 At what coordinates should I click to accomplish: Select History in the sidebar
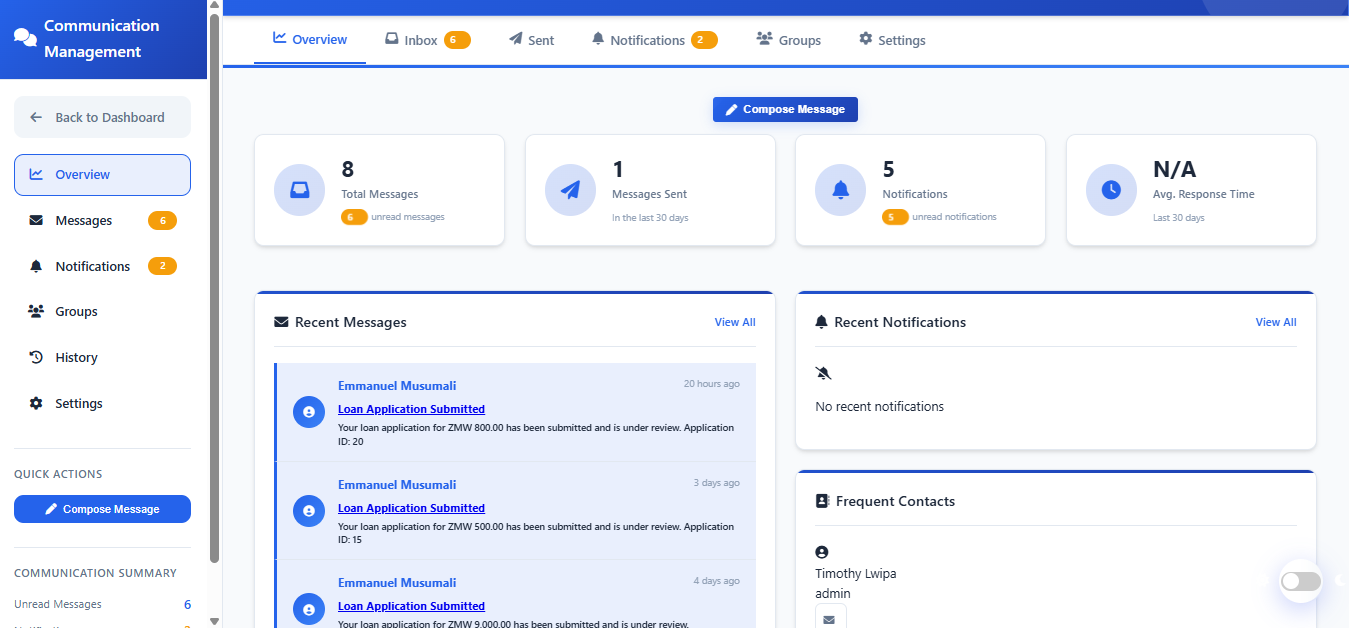tap(76, 357)
